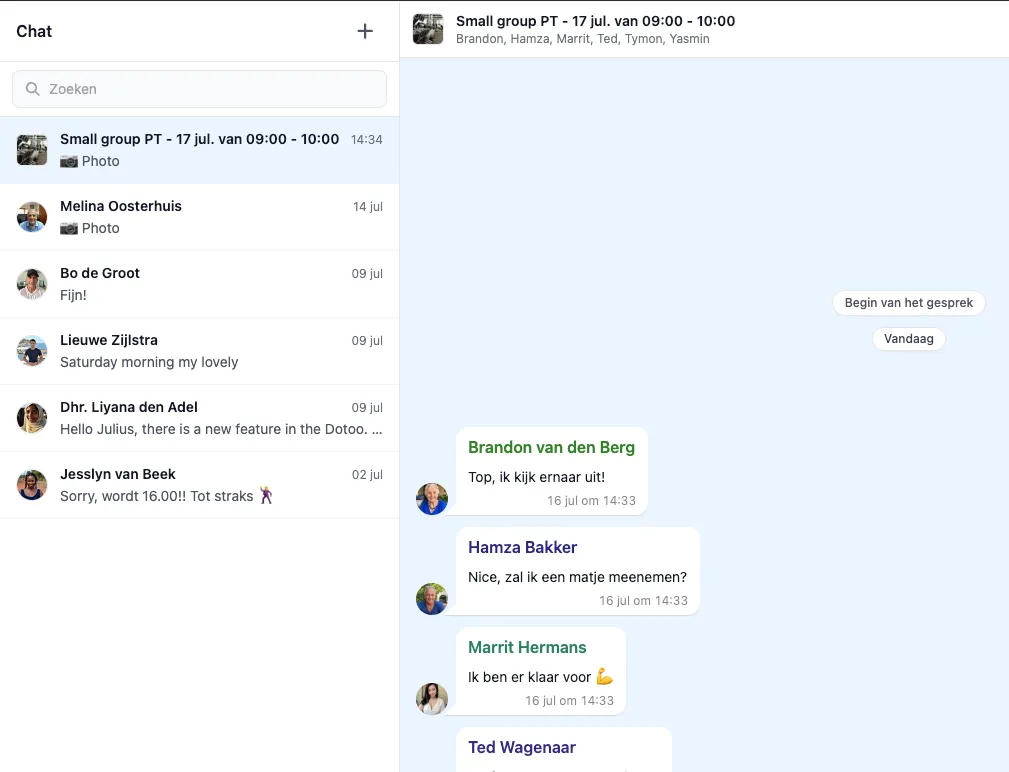Click the camera icon in the Small group PT preview
Screen dimensions: 1009x772
click(x=69, y=161)
